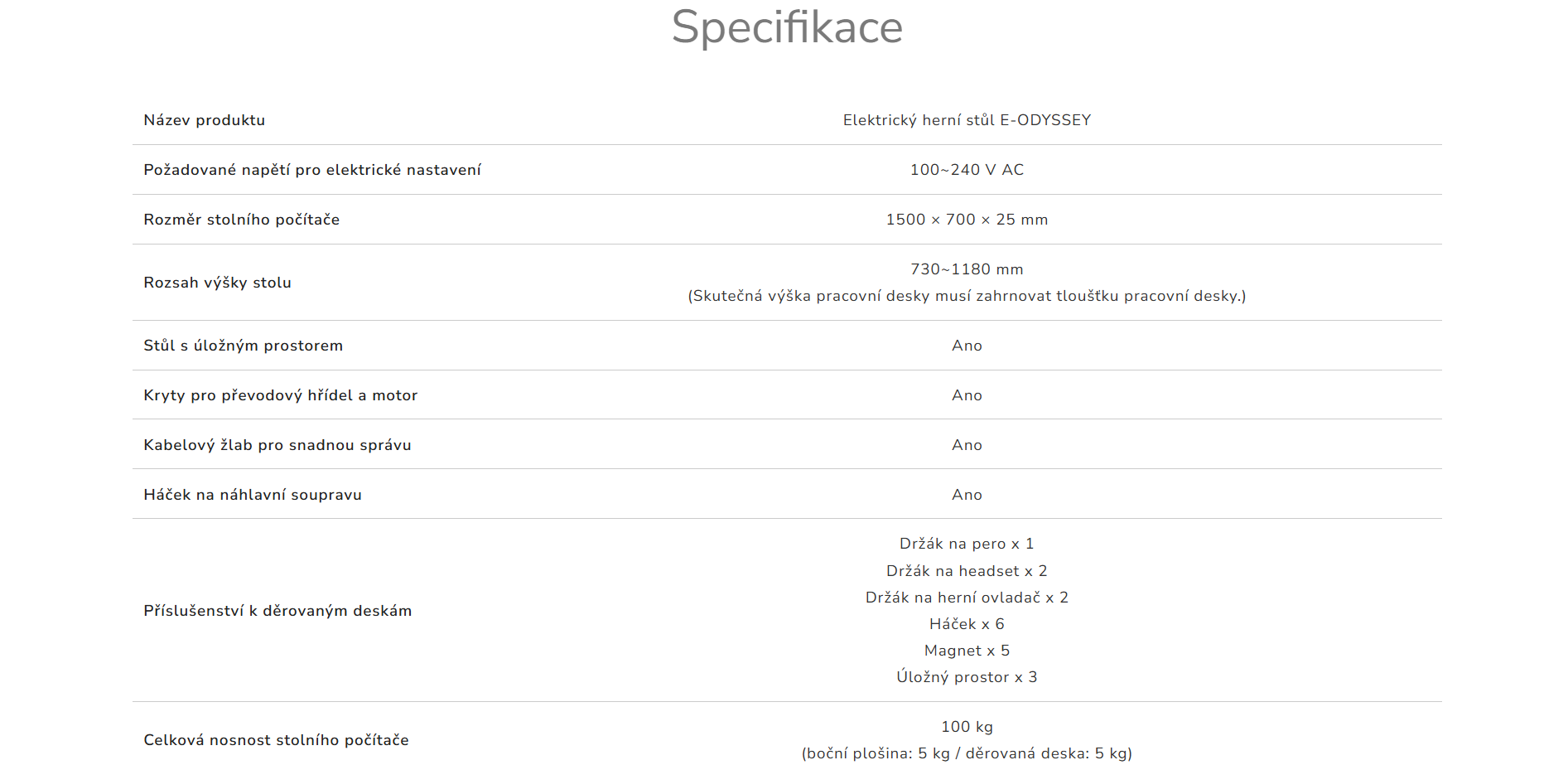Click the 1500 × 700 × 25 mm value
This screenshot has height=765, width=1568.
click(967, 220)
